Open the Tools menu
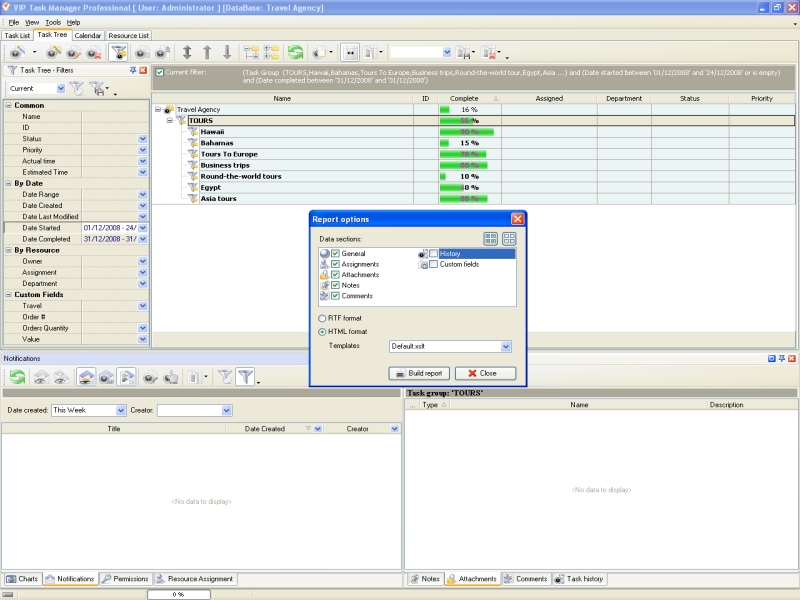 click(x=53, y=22)
